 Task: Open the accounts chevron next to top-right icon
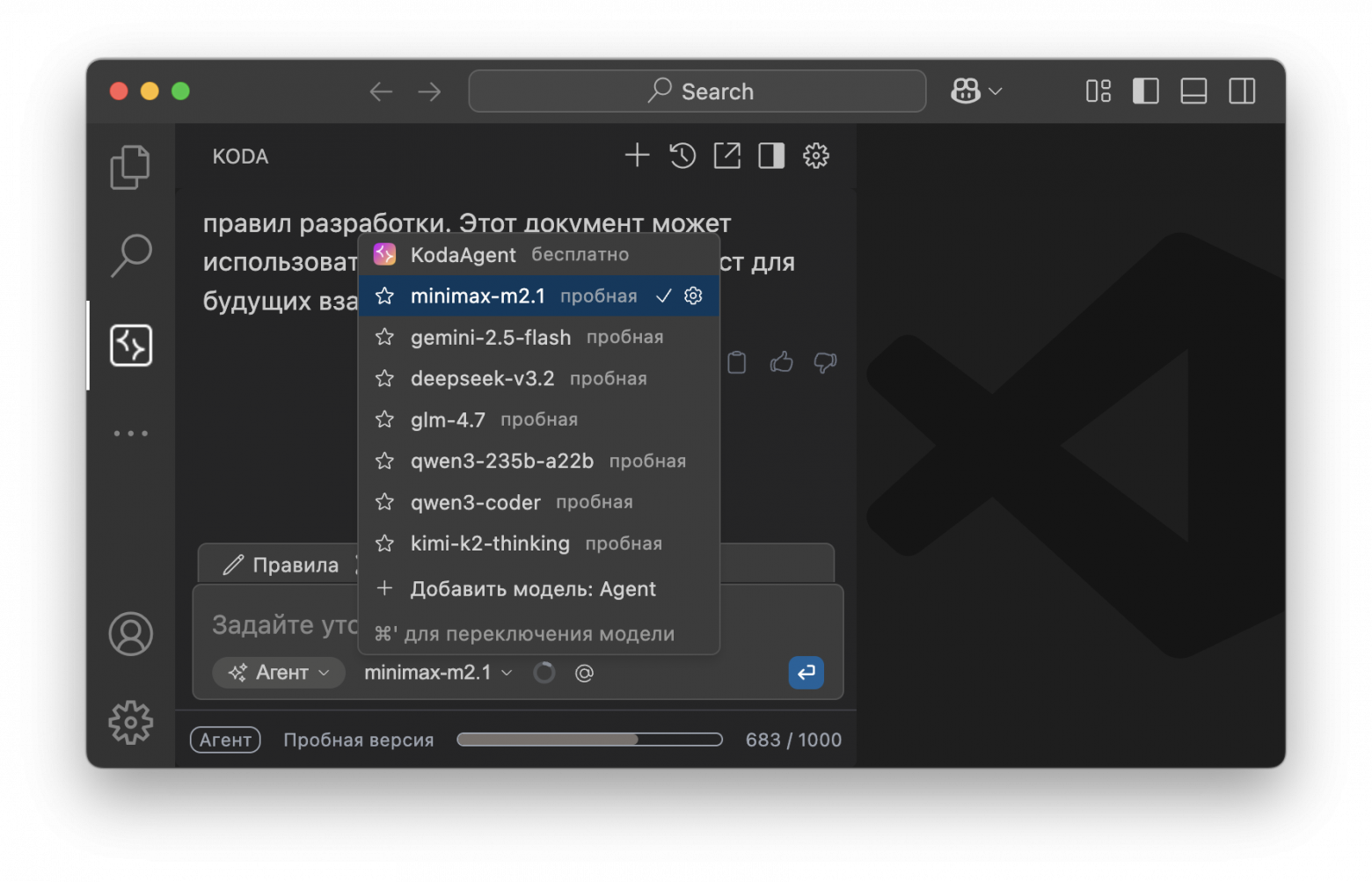[996, 91]
